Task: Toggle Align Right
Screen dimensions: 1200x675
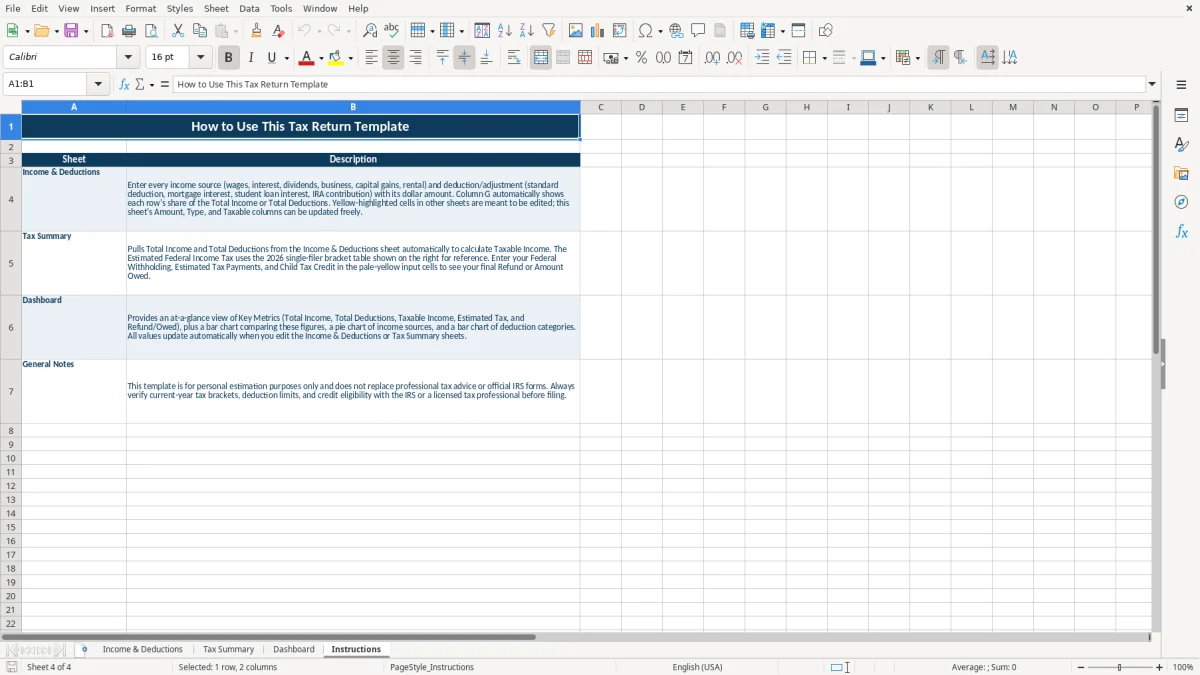Action: click(x=415, y=58)
